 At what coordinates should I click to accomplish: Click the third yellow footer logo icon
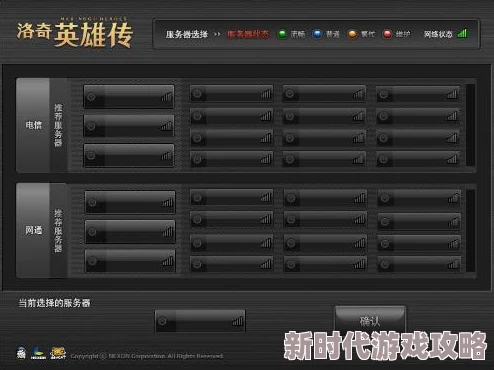pos(58,353)
